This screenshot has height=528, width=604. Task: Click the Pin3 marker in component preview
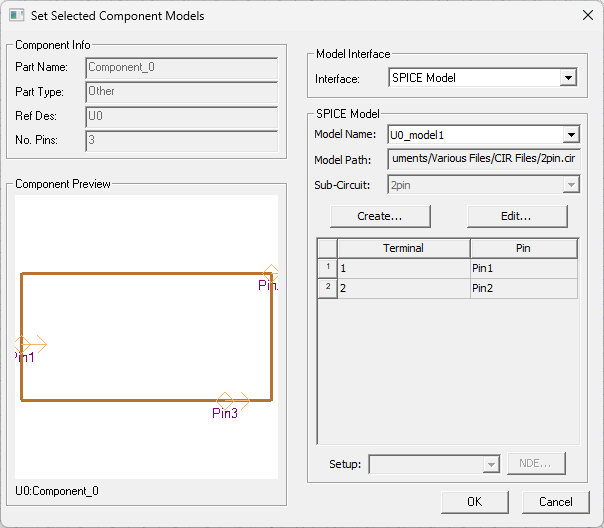225,401
